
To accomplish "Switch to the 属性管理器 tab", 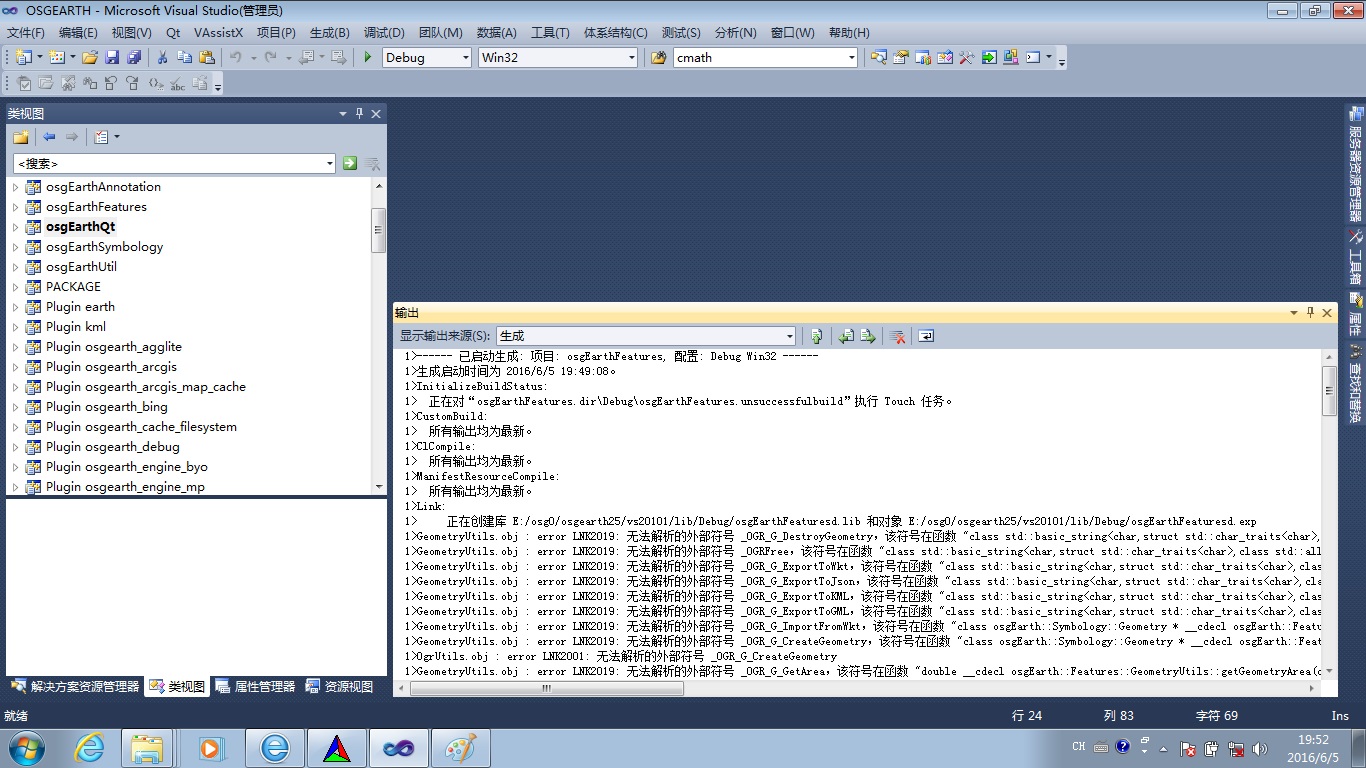I will coord(254,687).
